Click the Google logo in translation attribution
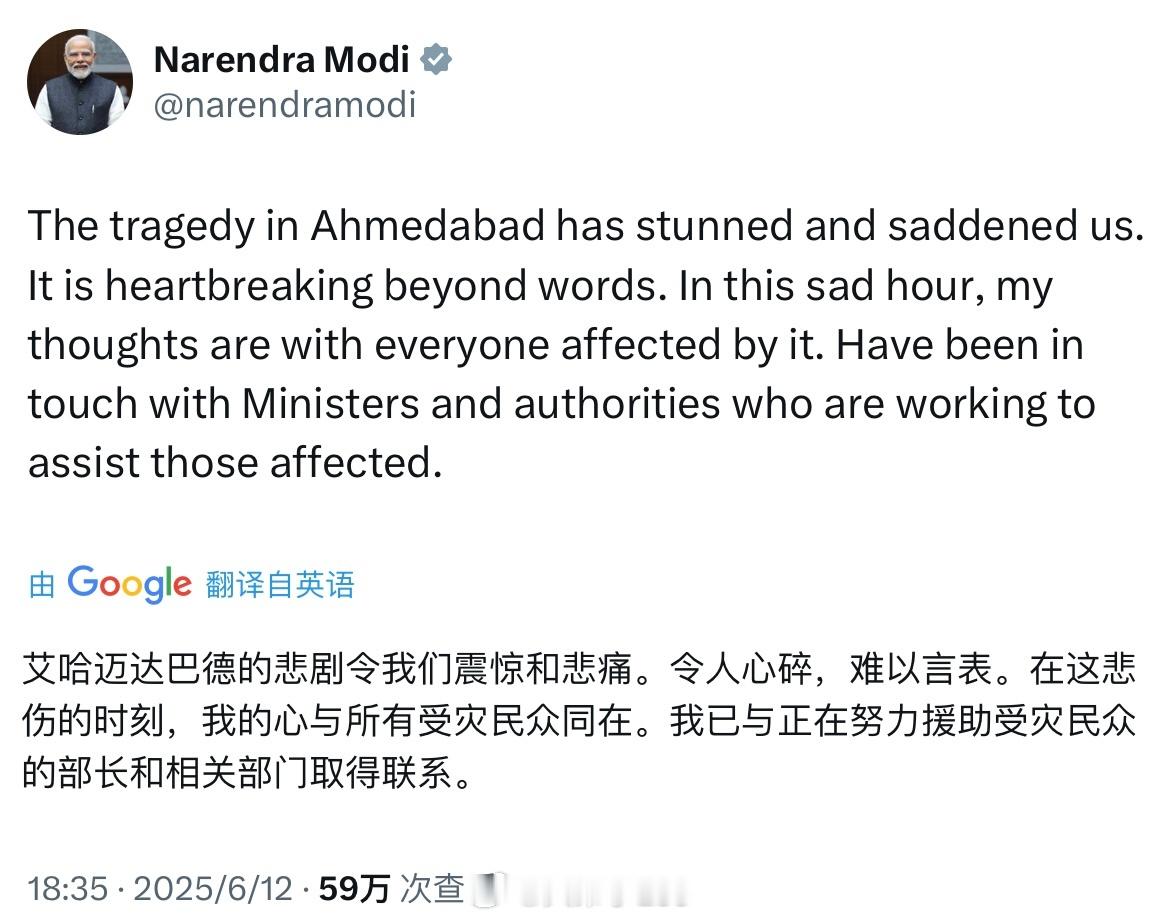 [x=130, y=585]
